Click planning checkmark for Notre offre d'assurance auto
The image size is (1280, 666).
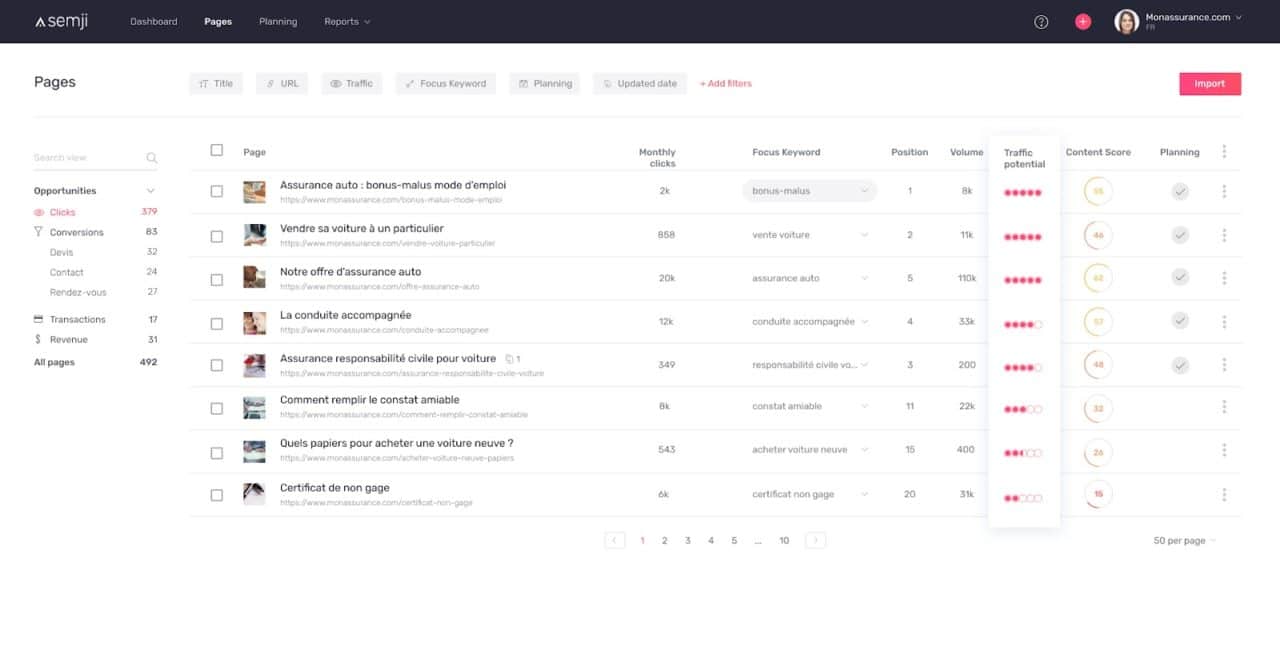[x=1180, y=278]
